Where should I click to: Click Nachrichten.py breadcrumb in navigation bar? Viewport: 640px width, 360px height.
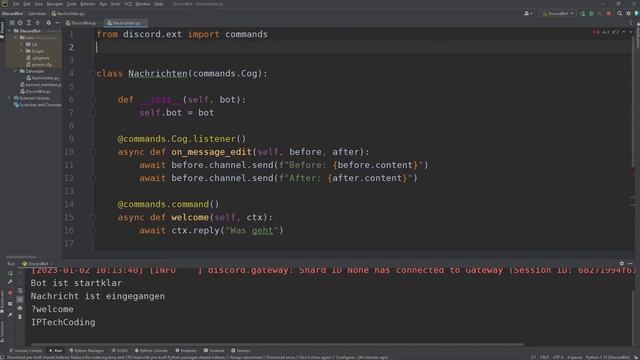pyautogui.click(x=68, y=13)
